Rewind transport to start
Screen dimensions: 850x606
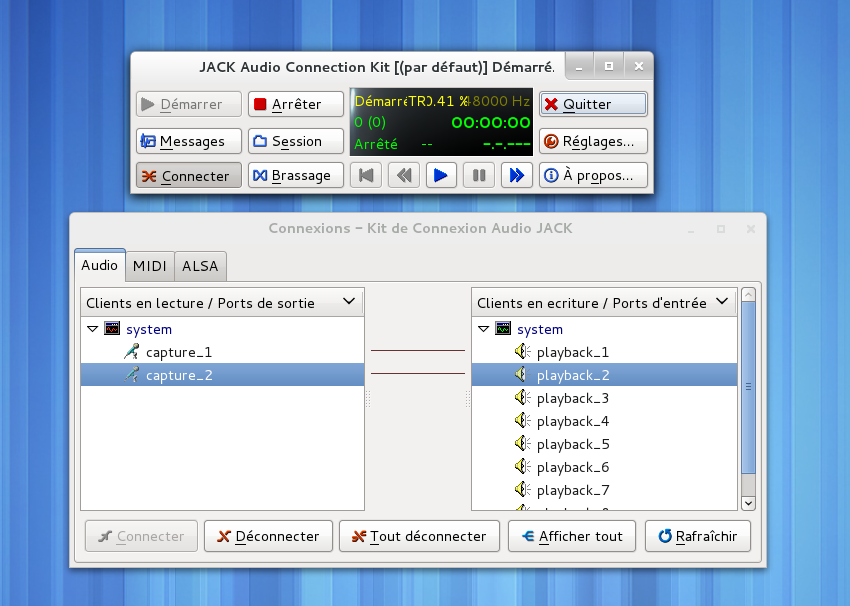pyautogui.click(x=366, y=176)
